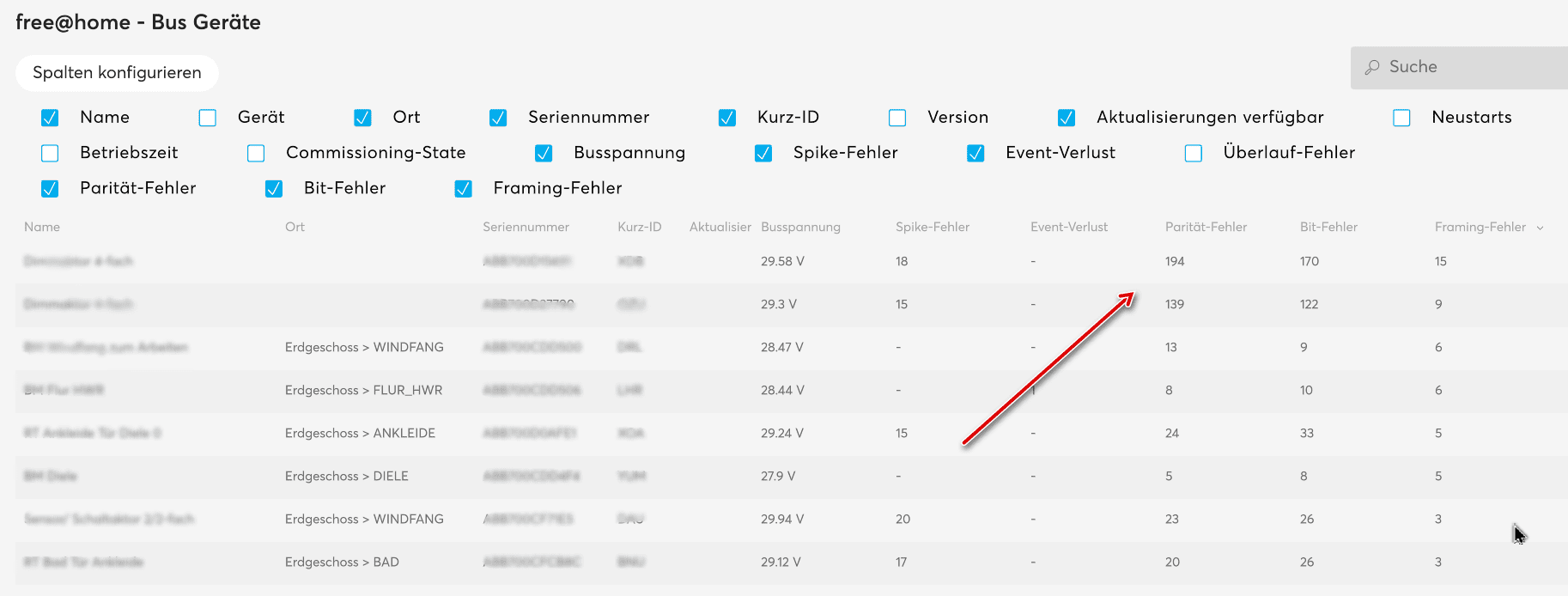1568x596 pixels.
Task: Click the Spike-Fehler value 20
Action: pyautogui.click(x=903, y=519)
